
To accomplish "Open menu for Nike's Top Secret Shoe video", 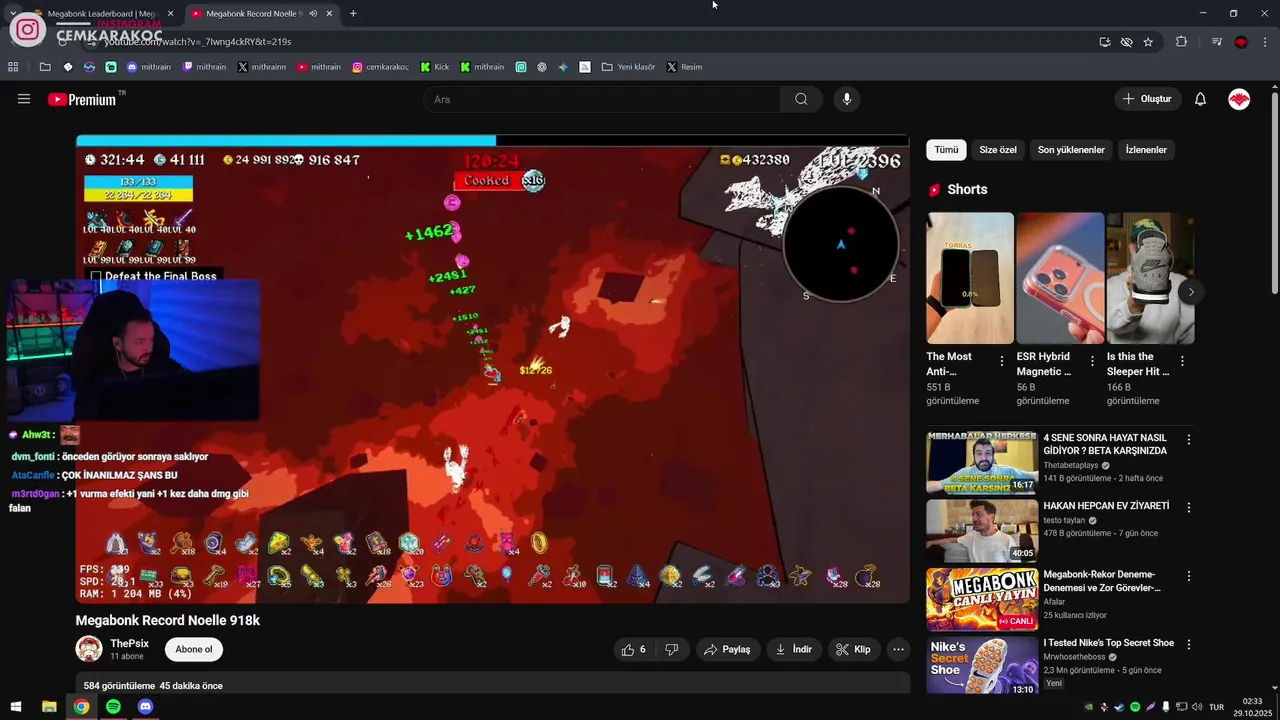I will 1189,644.
